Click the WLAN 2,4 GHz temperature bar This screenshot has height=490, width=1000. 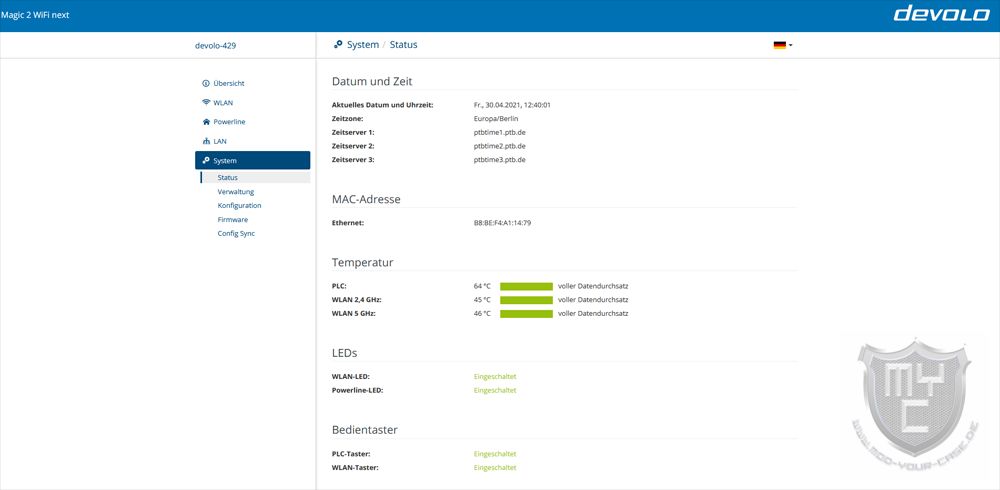point(526,300)
